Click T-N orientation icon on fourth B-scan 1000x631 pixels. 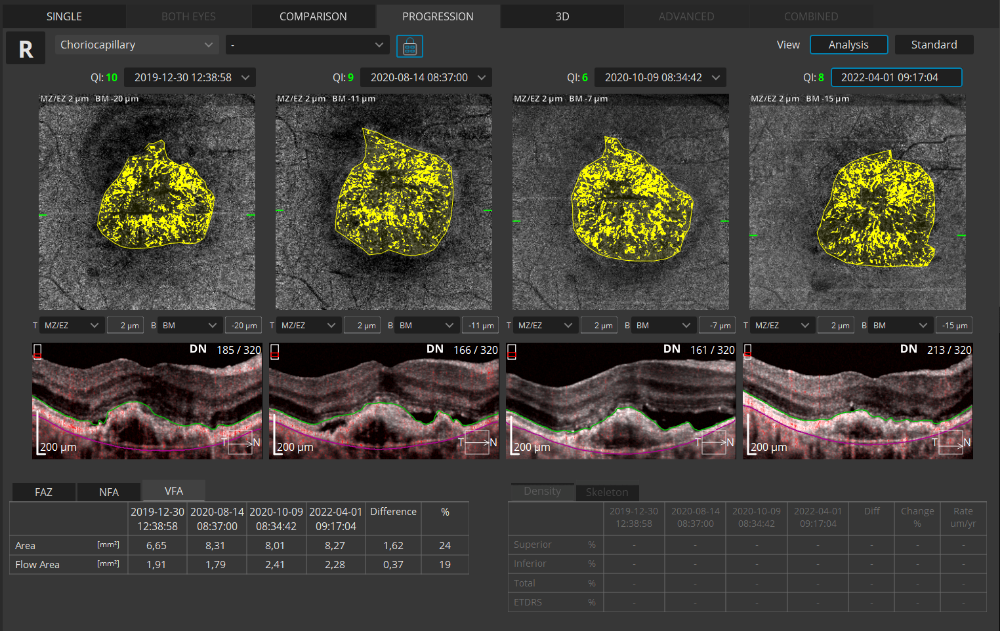[x=951, y=442]
